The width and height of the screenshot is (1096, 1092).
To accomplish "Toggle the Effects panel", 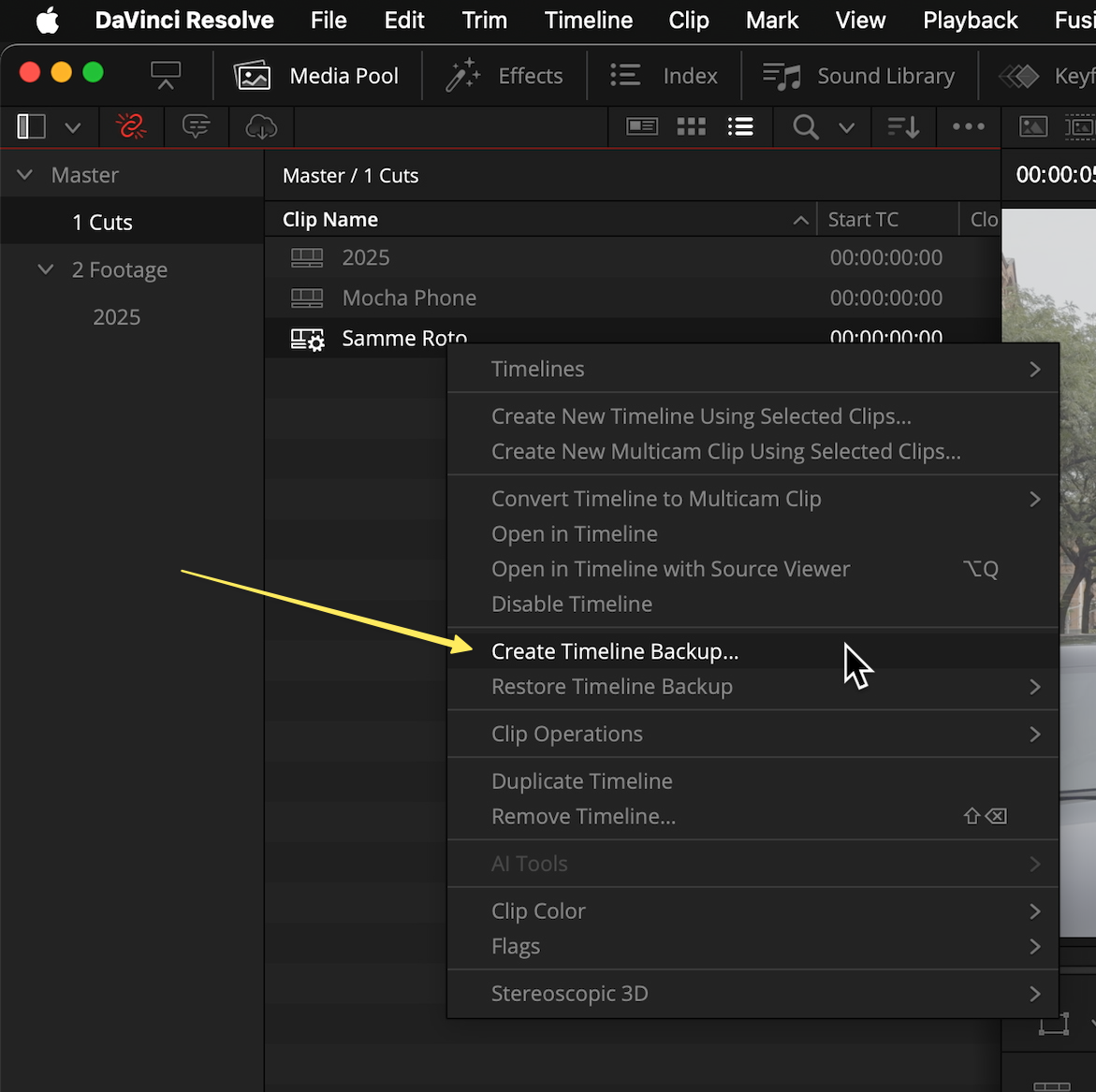I will (x=504, y=76).
